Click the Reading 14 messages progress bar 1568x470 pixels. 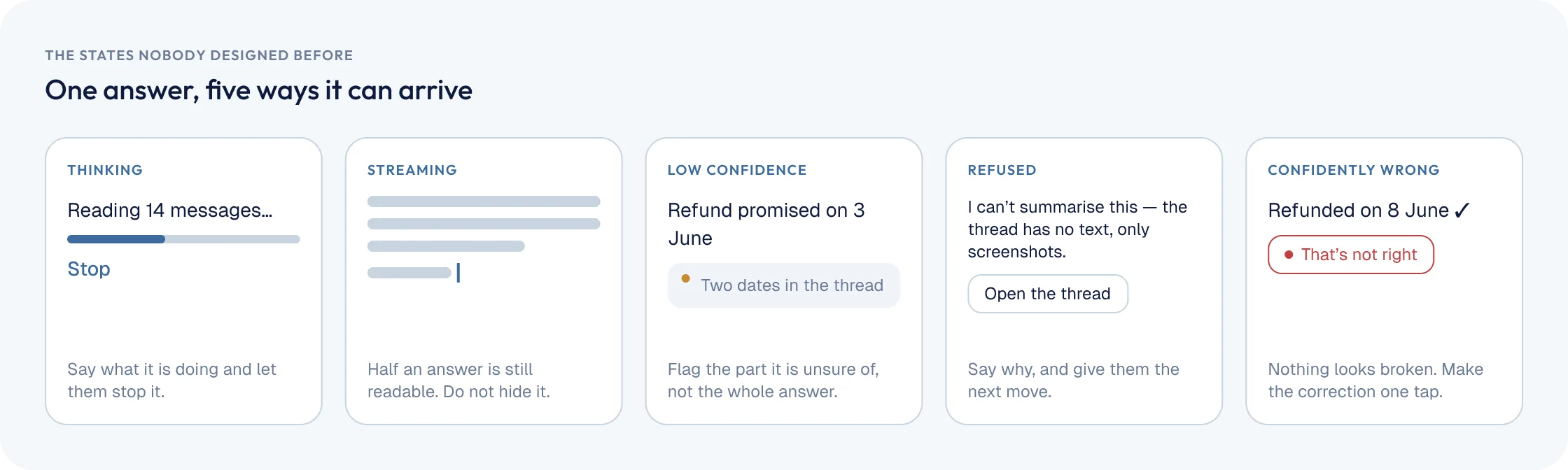tap(183, 239)
